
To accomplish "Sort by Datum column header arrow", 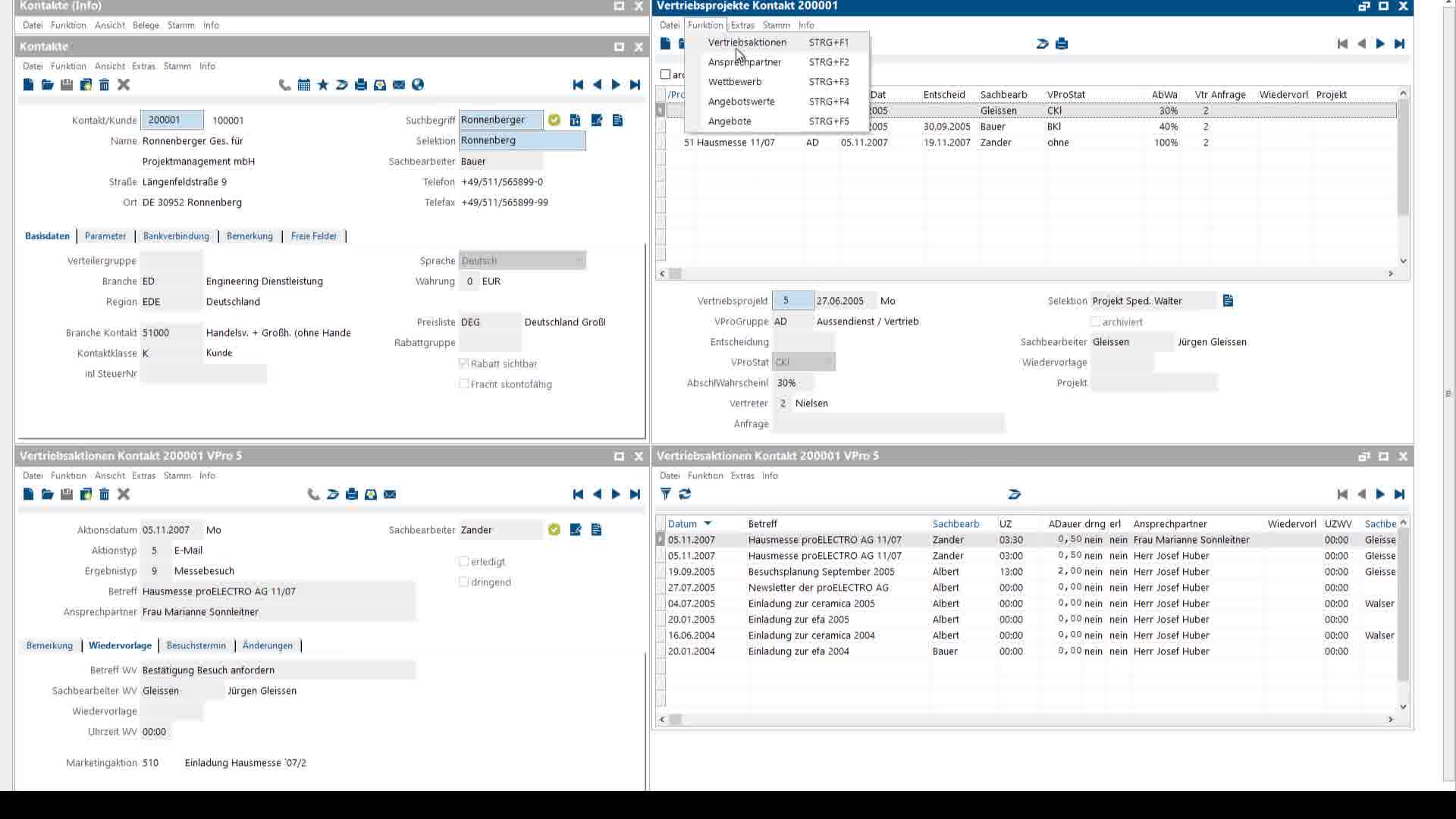I will [x=708, y=524].
